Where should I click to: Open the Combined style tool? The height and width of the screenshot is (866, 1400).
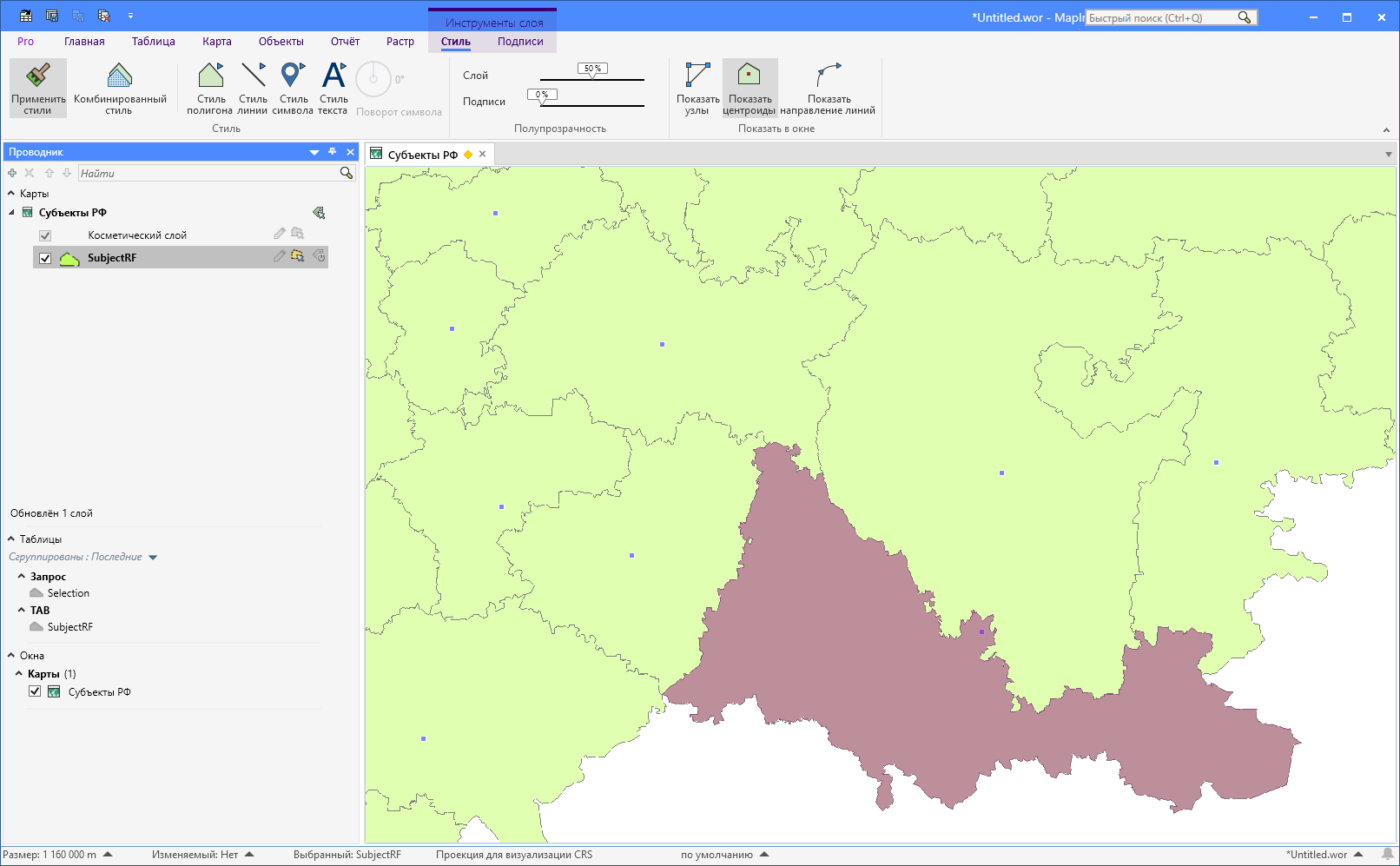(120, 76)
